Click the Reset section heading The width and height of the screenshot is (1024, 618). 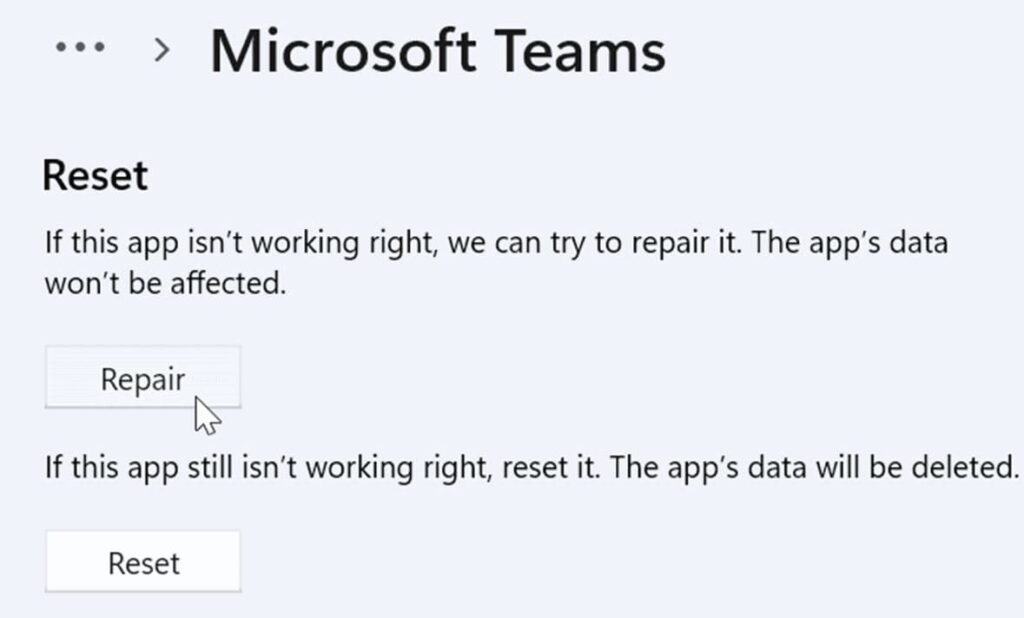click(94, 174)
